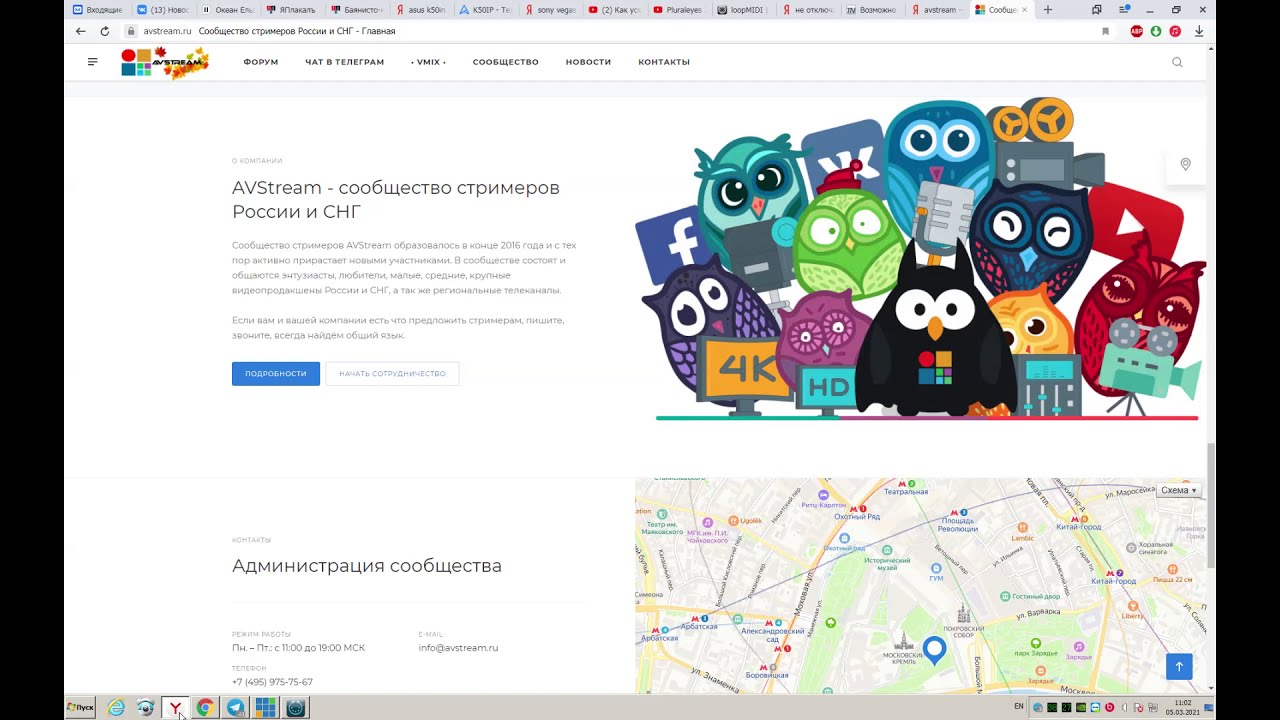Reload the page with the refresh icon
Image resolution: width=1280 pixels, height=720 pixels.
click(x=104, y=31)
